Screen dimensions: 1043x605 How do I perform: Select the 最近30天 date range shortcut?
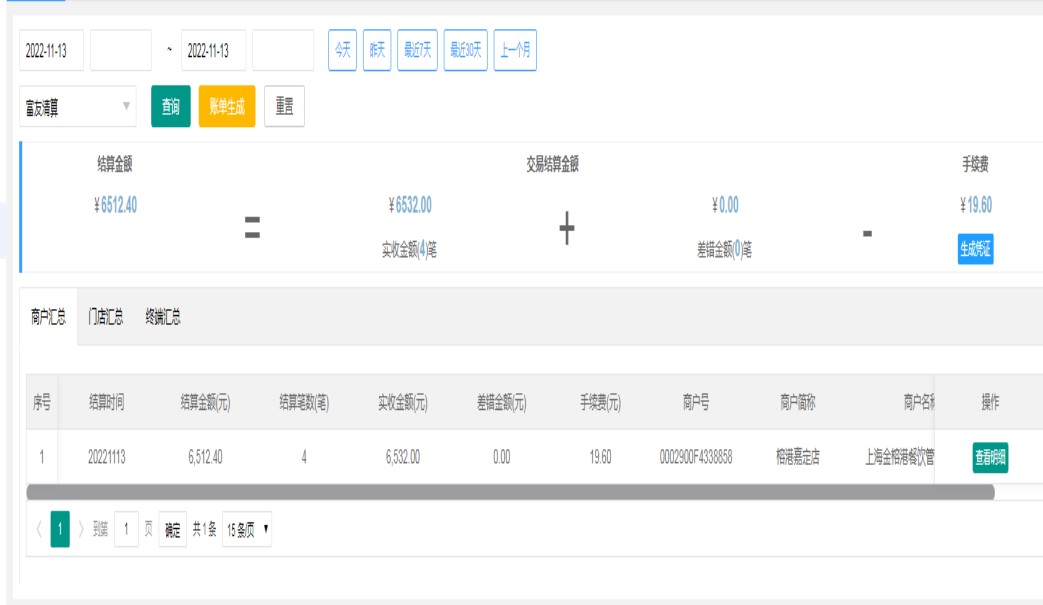pos(465,51)
